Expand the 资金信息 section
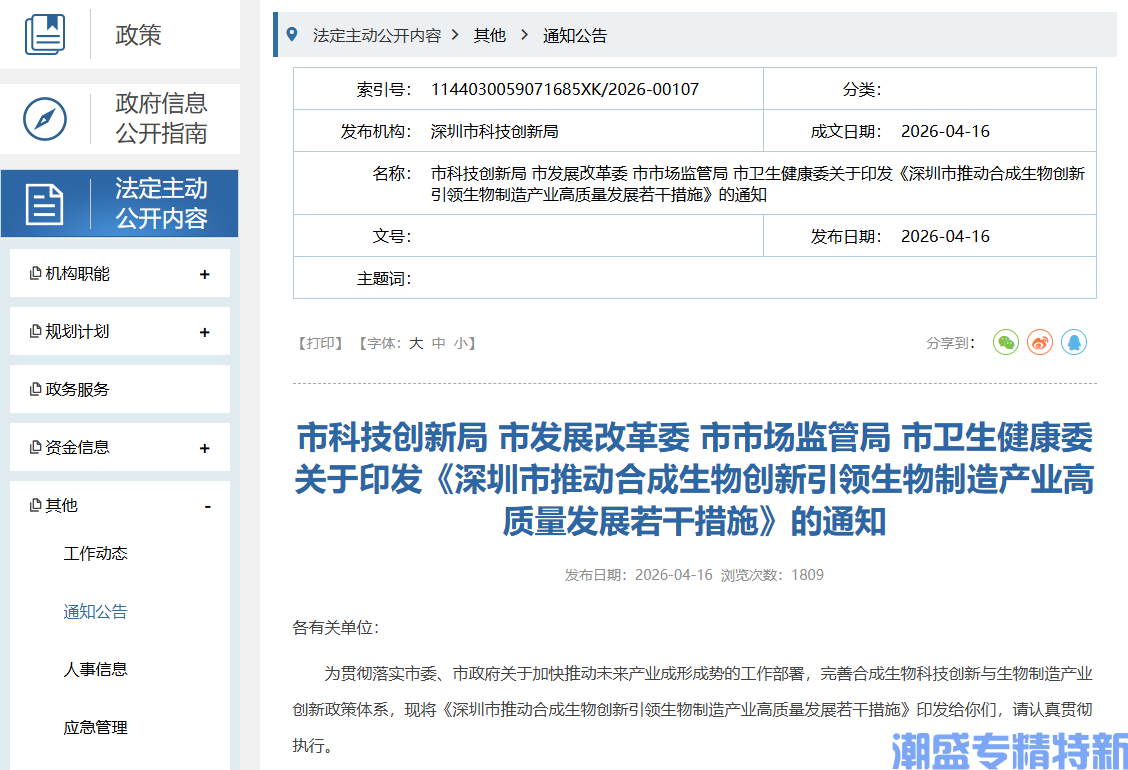Viewport: 1128px width, 770px height. [206, 446]
